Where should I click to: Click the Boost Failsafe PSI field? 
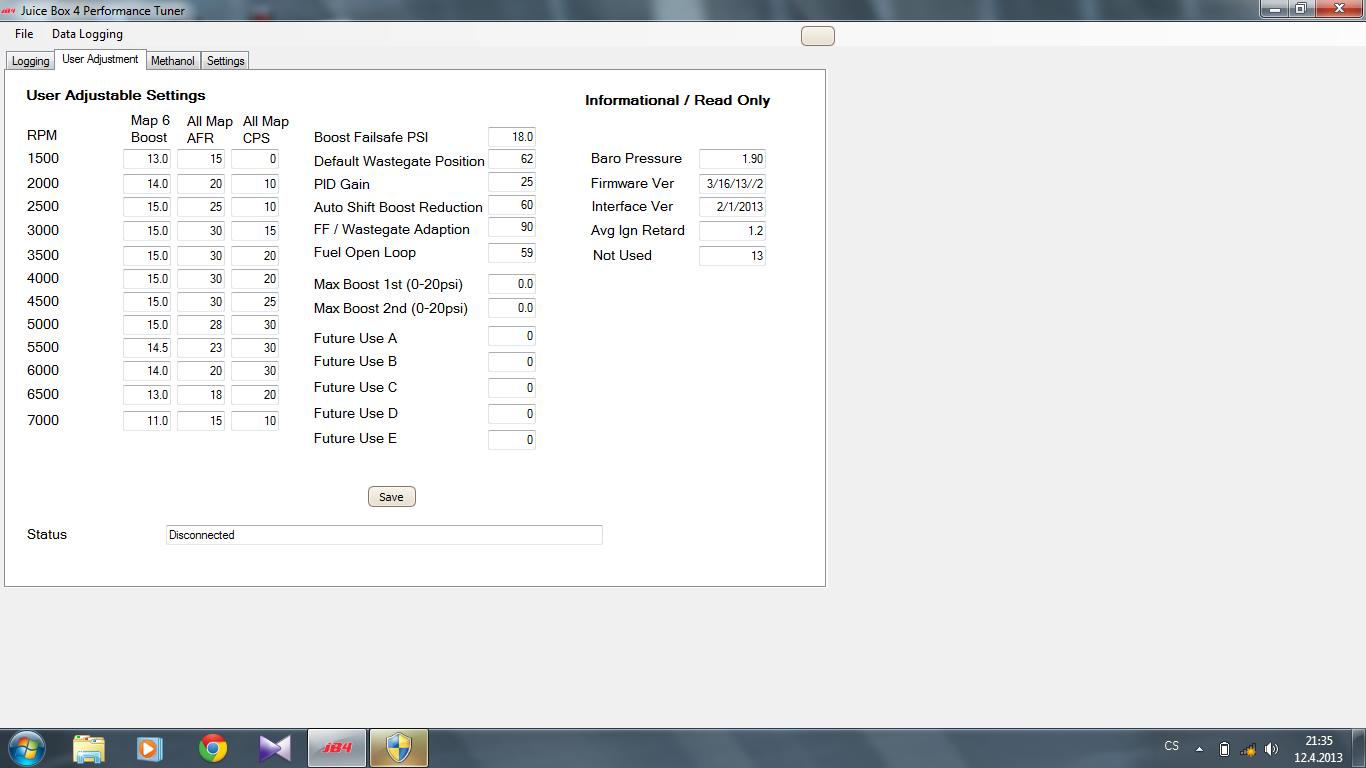[x=512, y=137]
